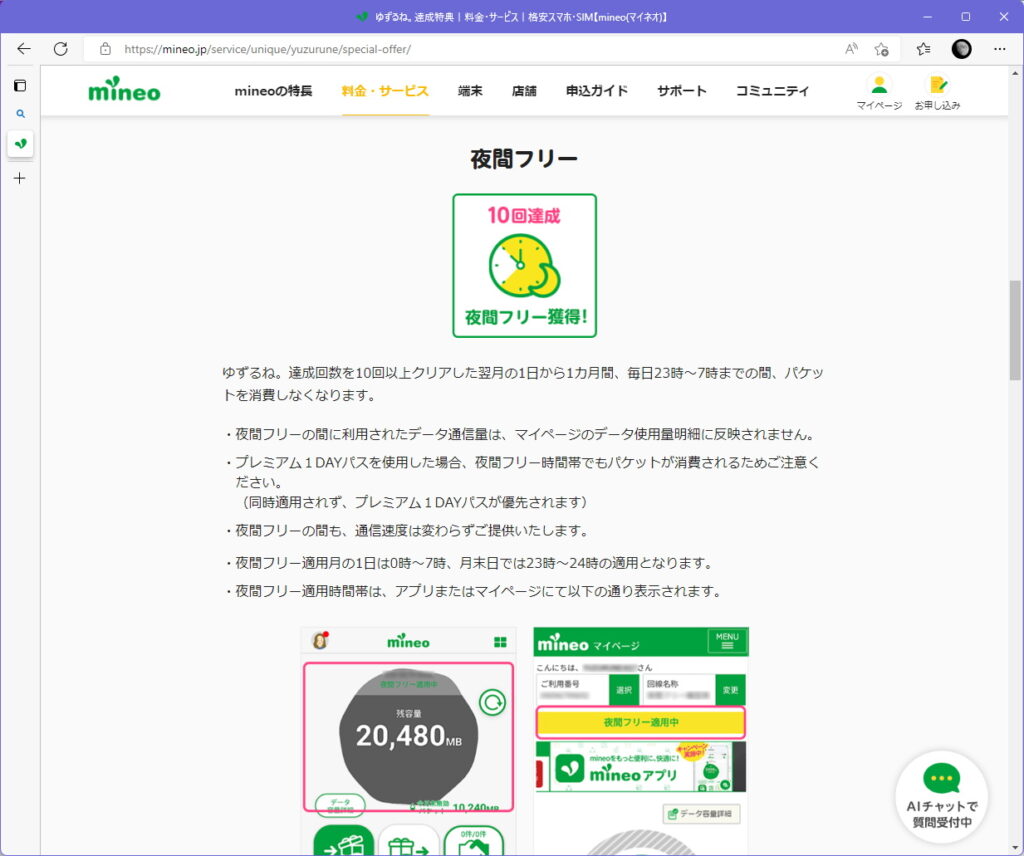Viewport: 1024px width, 856px height.
Task: Open browser Settings and more menu
Action: coord(999,49)
